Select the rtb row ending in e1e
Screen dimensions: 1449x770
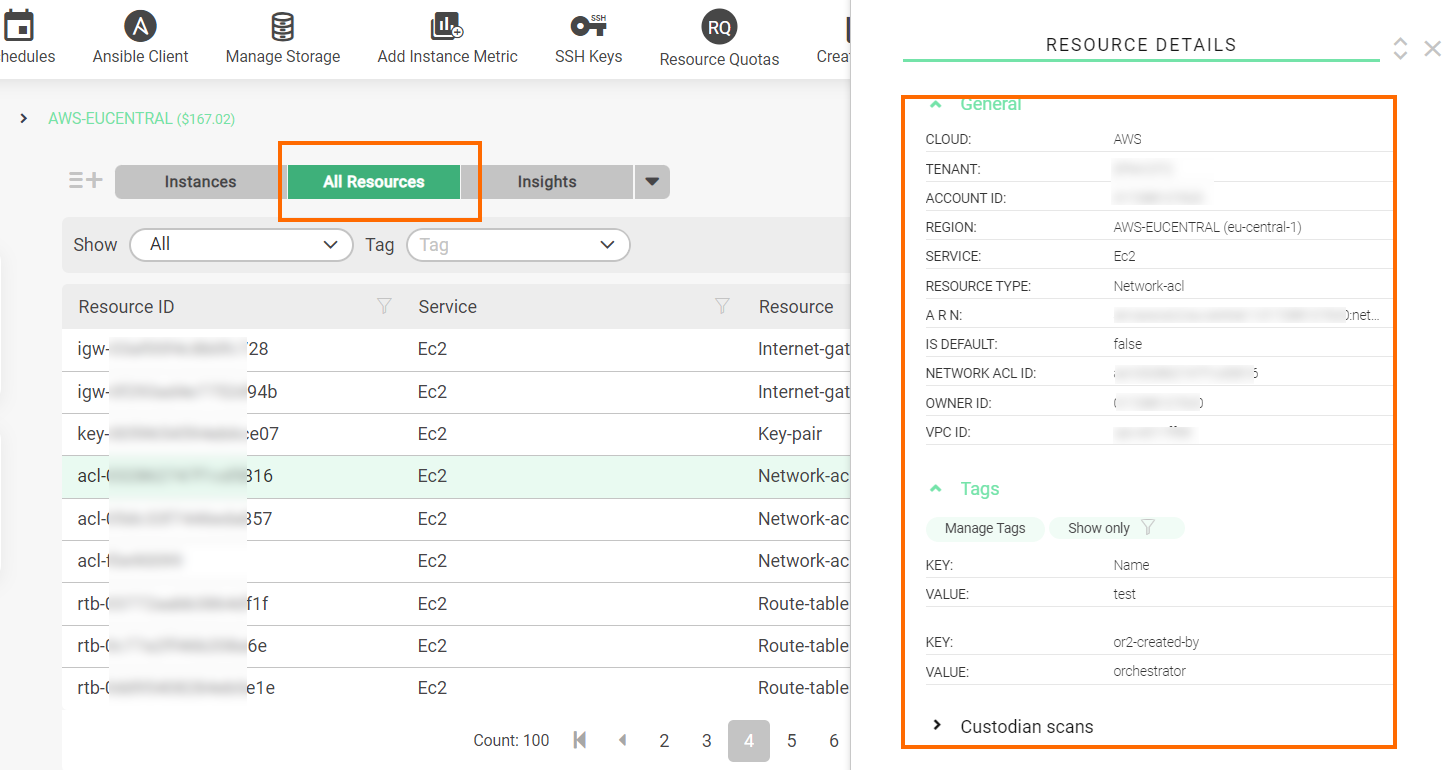tap(456, 688)
